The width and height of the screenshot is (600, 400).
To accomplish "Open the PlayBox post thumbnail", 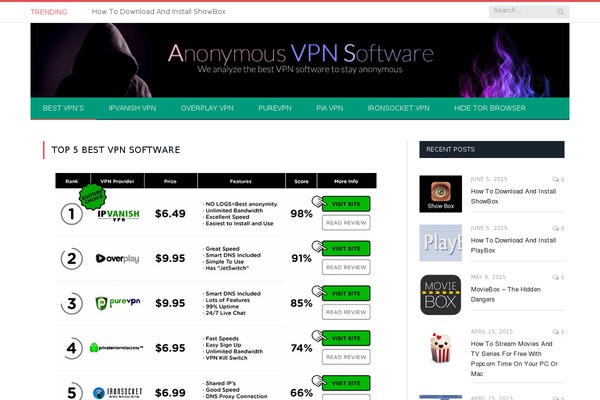I will (x=440, y=243).
